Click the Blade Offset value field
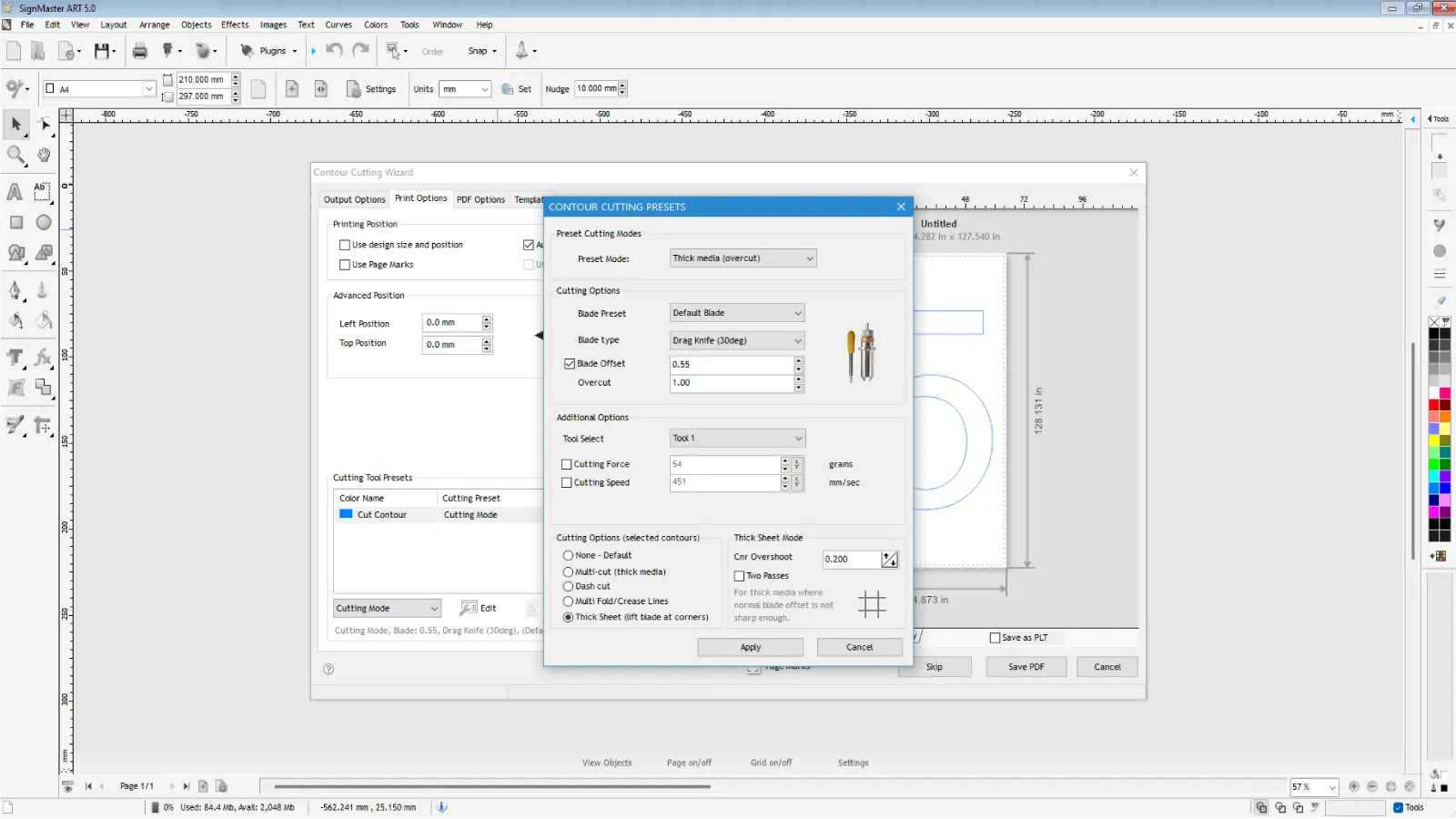Screen dimensions: 1456x819 (732, 364)
